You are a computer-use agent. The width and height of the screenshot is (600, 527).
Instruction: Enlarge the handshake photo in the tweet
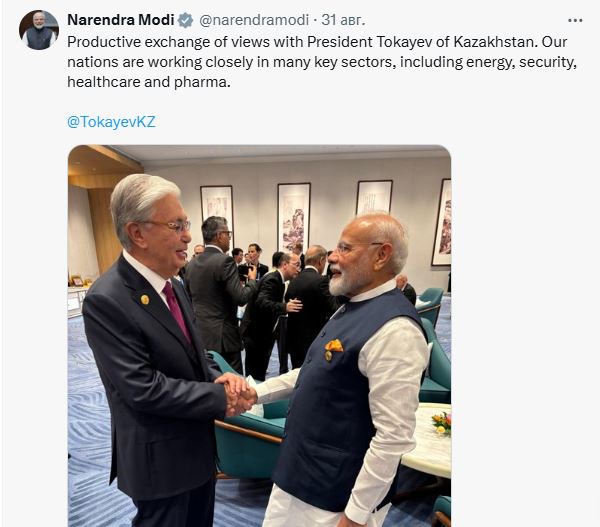click(259, 336)
